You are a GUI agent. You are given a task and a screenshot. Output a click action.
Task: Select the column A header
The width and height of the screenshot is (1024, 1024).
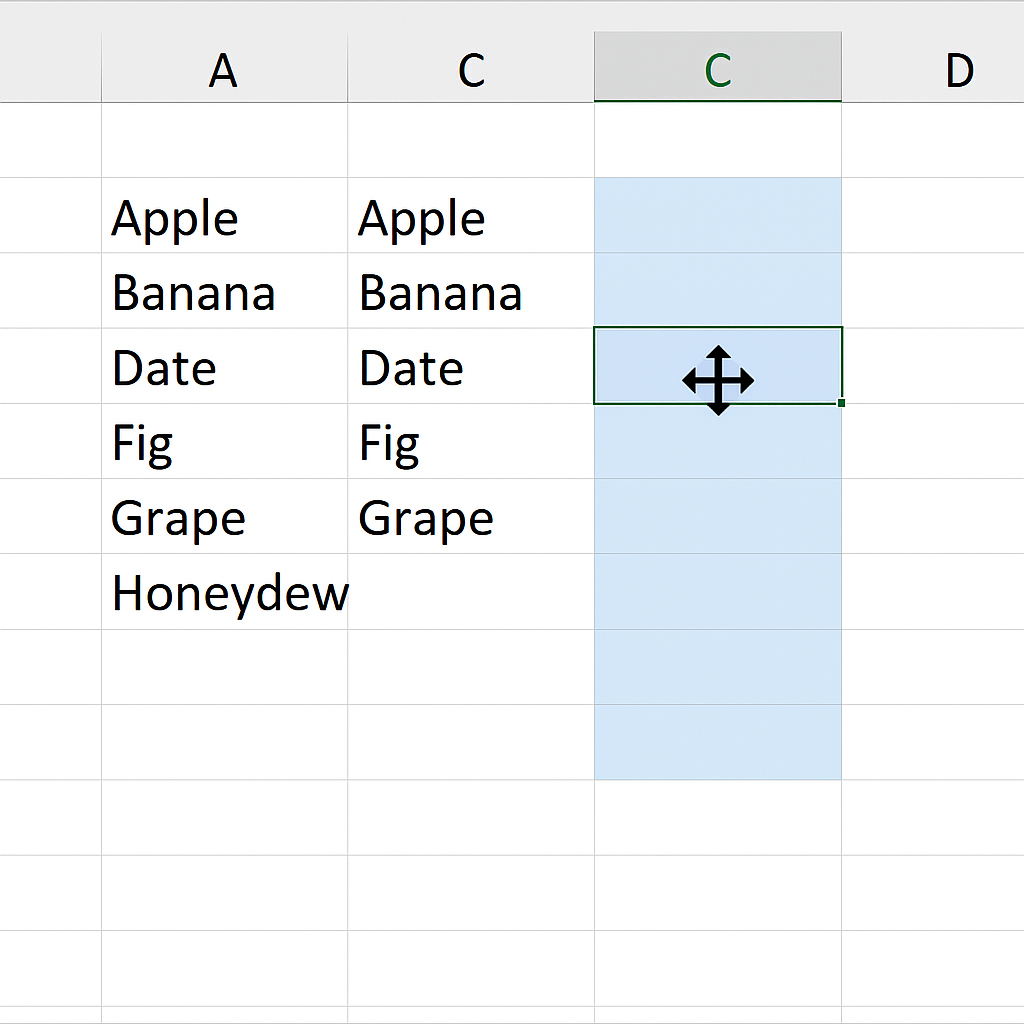pos(224,67)
